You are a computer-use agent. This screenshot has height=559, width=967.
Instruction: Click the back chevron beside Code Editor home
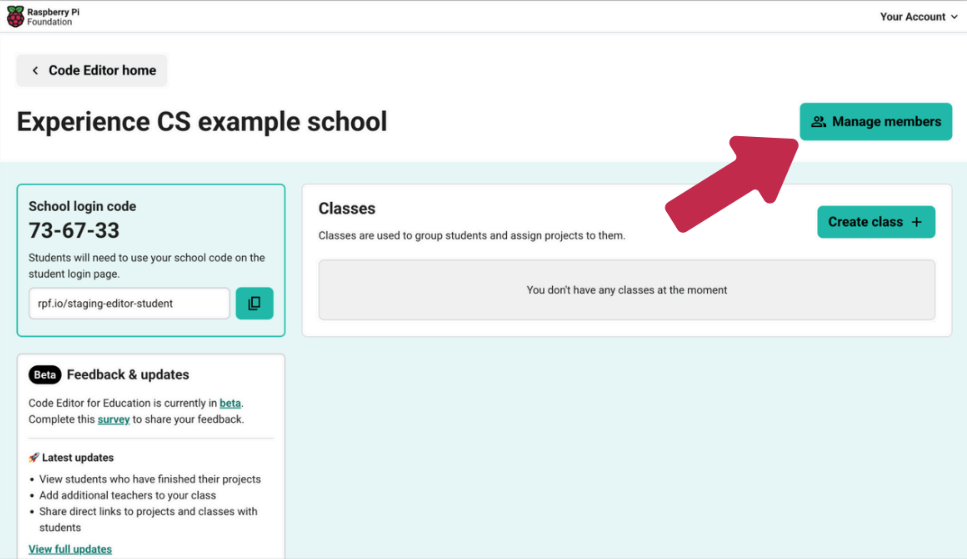35,71
